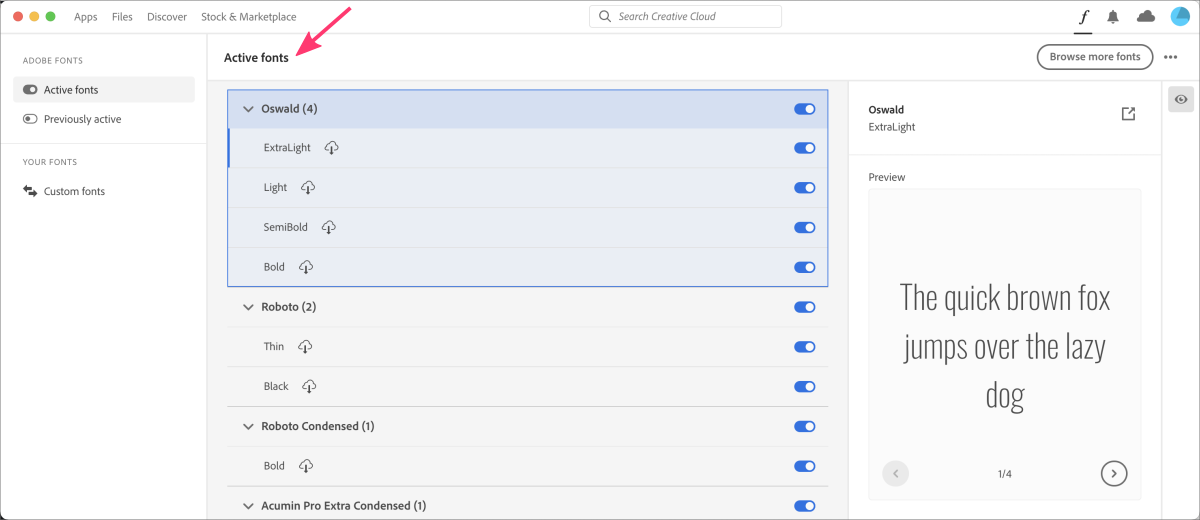Go to next preview sample arrow
The width and height of the screenshot is (1200, 520).
click(x=1113, y=473)
